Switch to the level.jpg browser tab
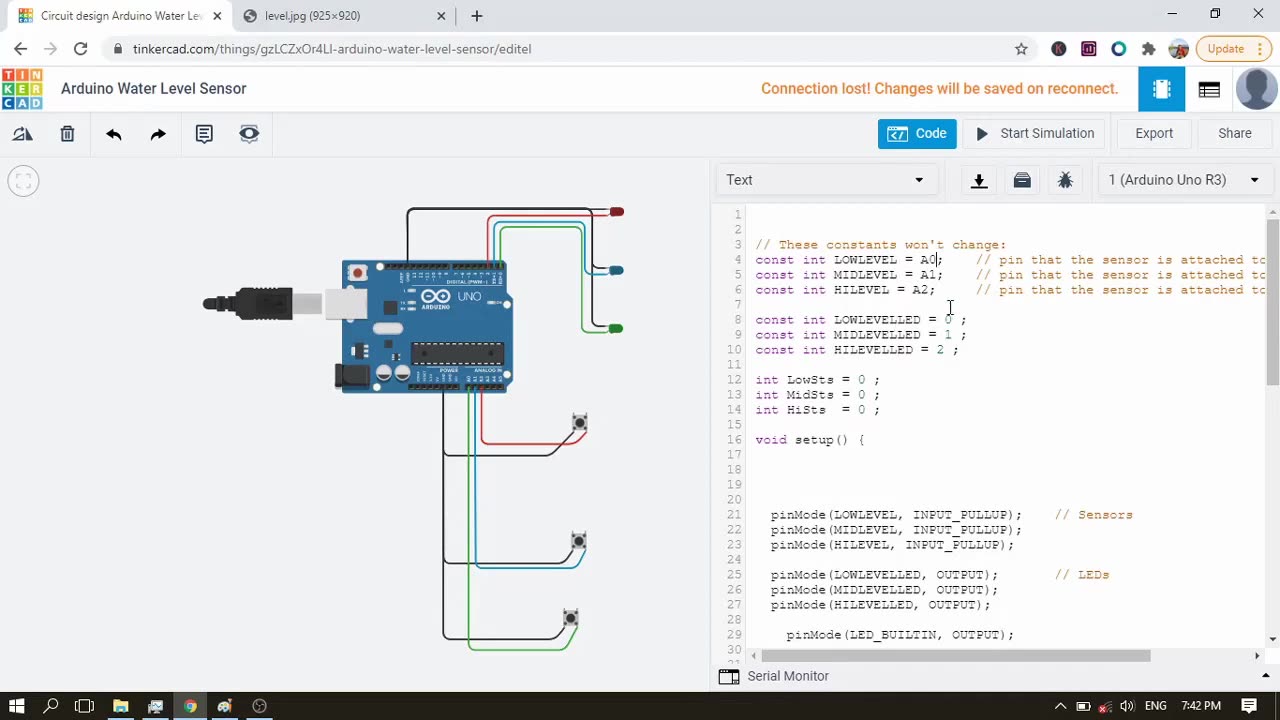 313,16
